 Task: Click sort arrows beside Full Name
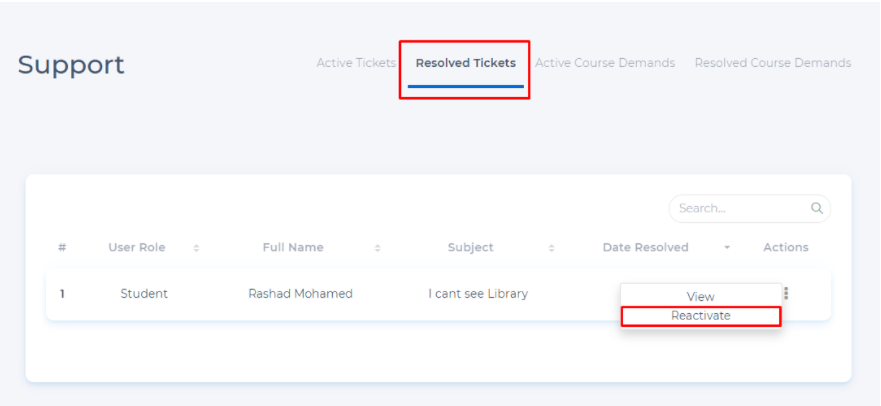tap(377, 248)
